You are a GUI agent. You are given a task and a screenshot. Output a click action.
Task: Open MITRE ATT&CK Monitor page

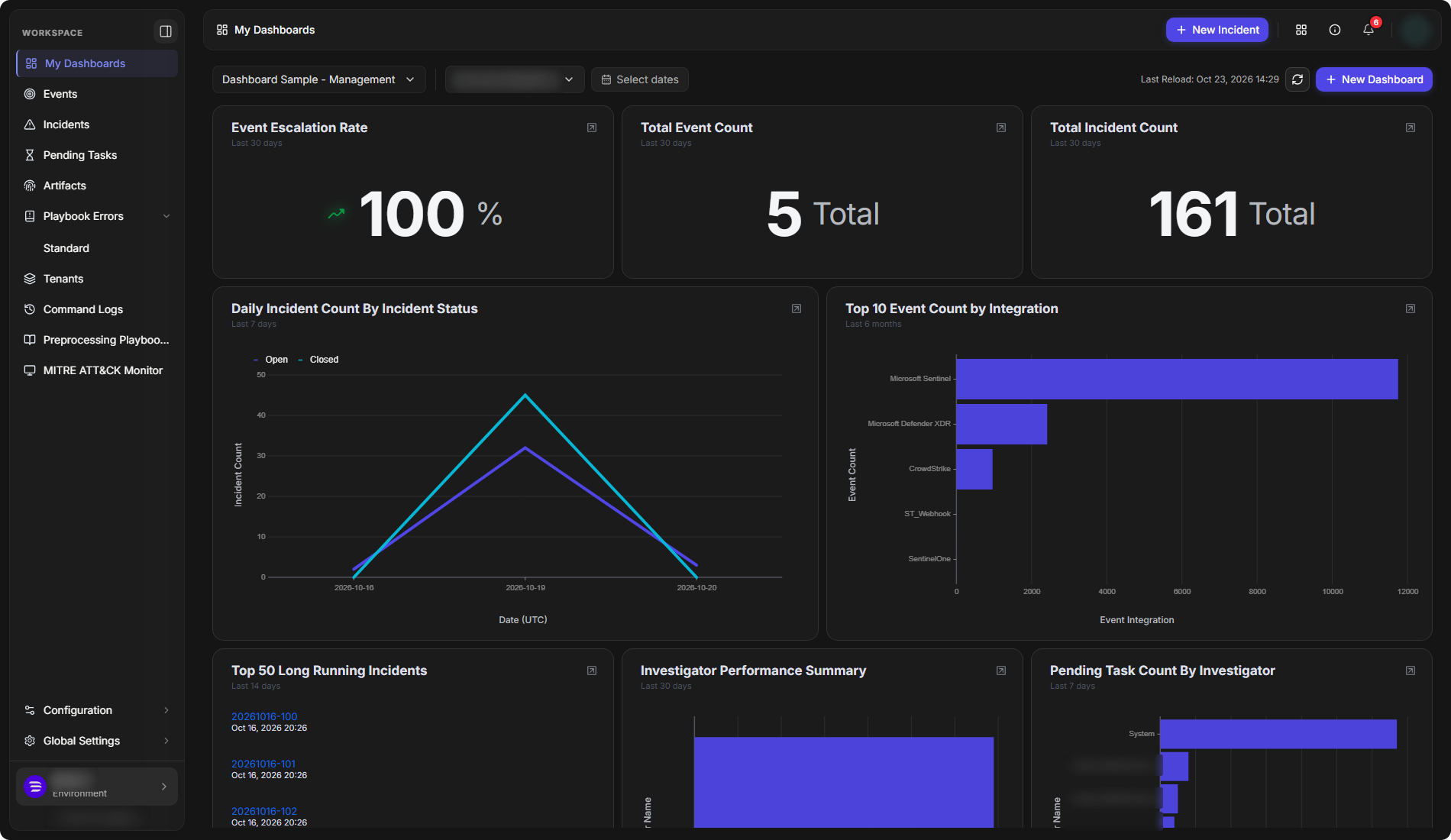(x=97, y=370)
